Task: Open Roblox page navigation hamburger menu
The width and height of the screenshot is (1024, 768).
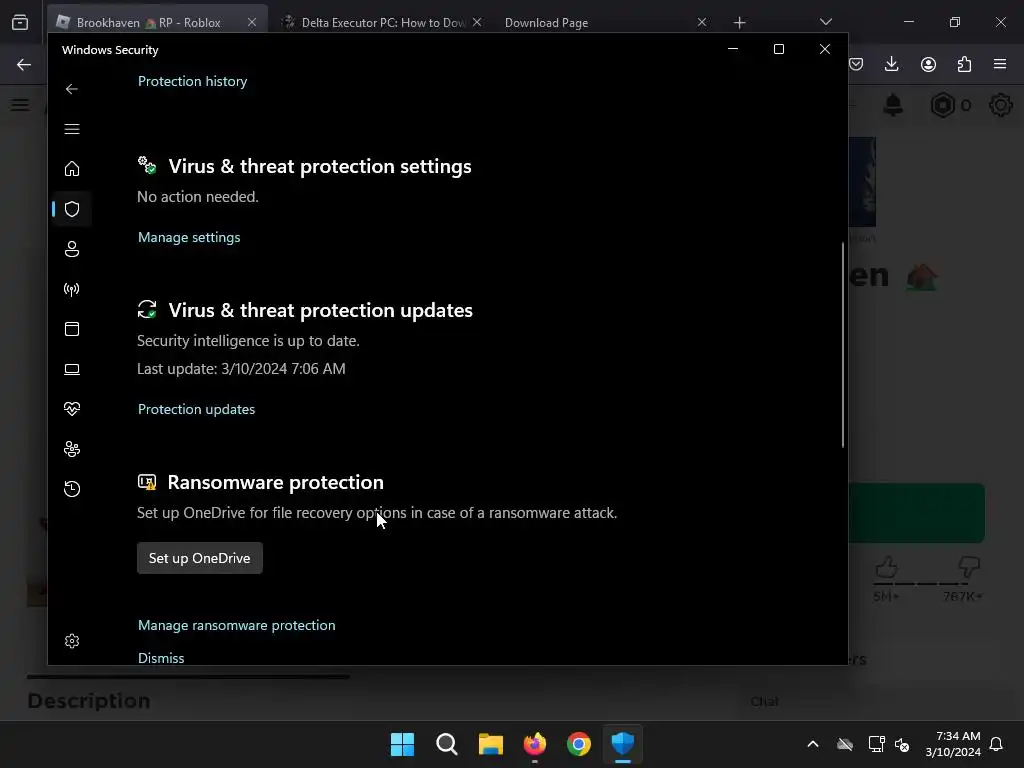Action: click(x=20, y=105)
